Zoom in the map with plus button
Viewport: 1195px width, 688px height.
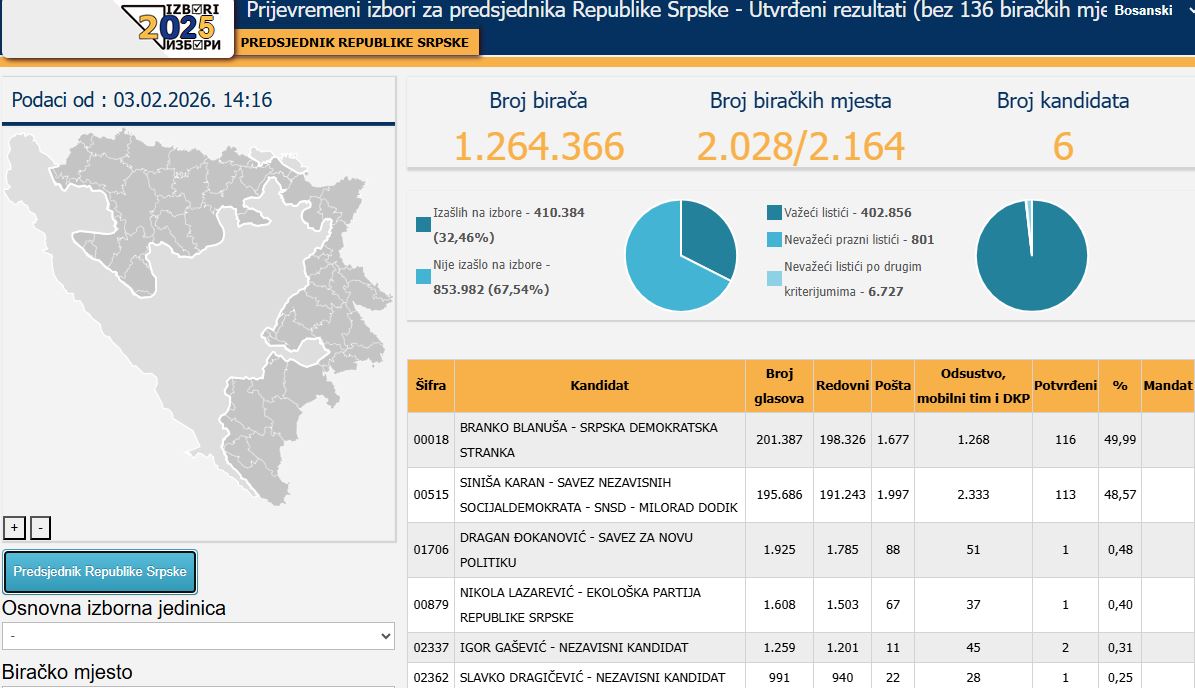[x=15, y=528]
